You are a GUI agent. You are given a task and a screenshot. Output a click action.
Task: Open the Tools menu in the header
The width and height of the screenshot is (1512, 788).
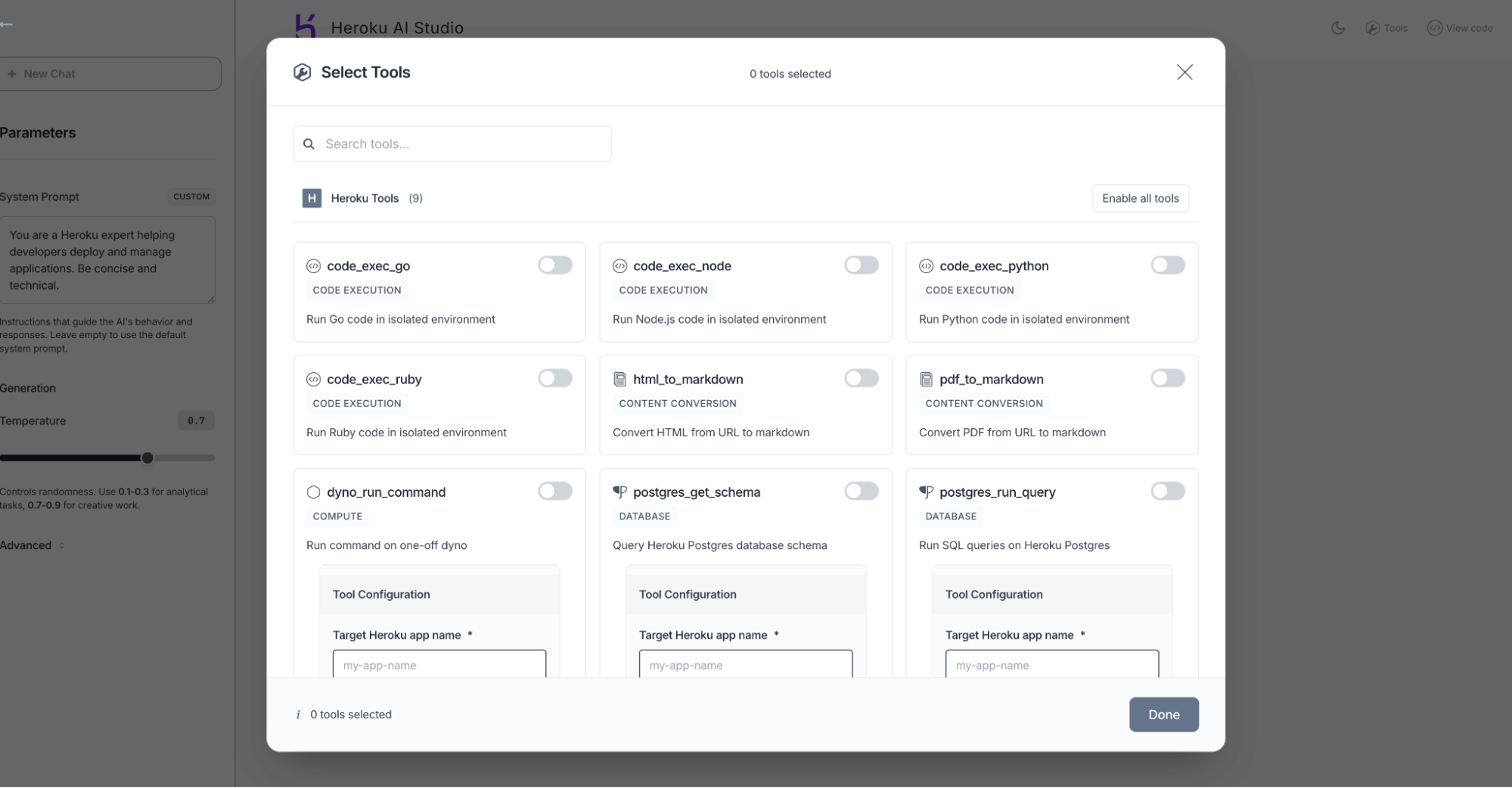(1387, 28)
